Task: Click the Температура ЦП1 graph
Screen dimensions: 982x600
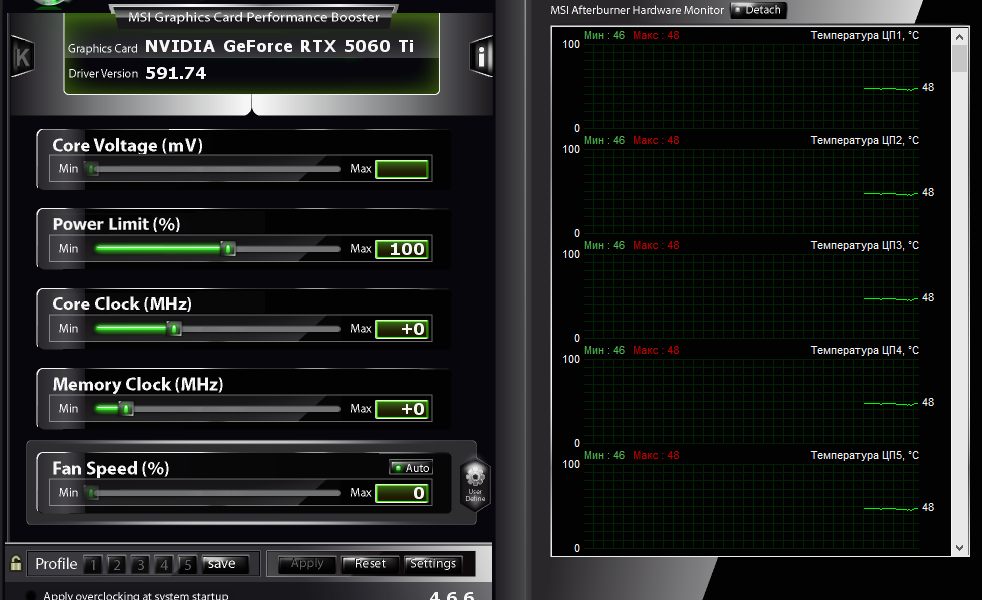Action: [752, 86]
